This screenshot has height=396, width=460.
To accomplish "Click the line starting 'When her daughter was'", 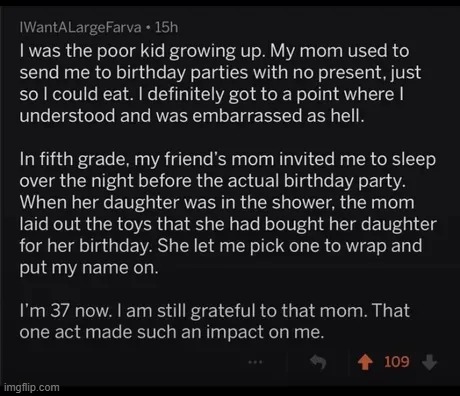I will (217, 203).
